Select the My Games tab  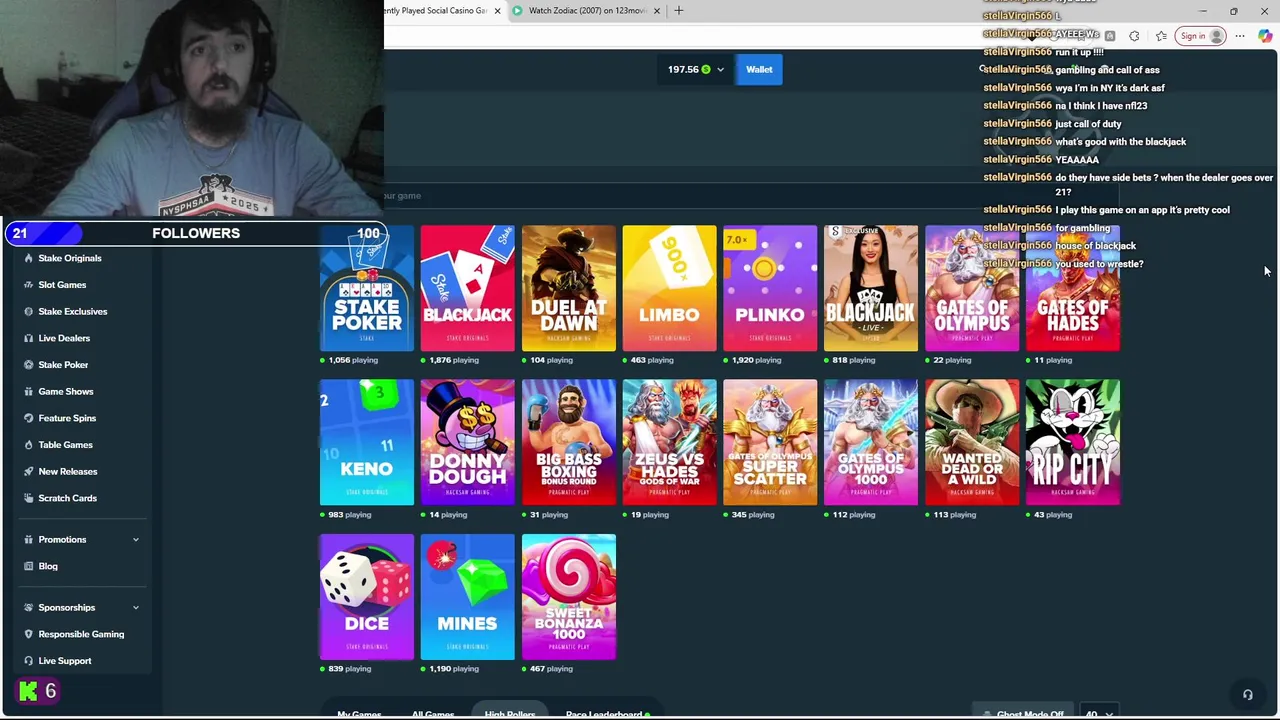point(359,713)
